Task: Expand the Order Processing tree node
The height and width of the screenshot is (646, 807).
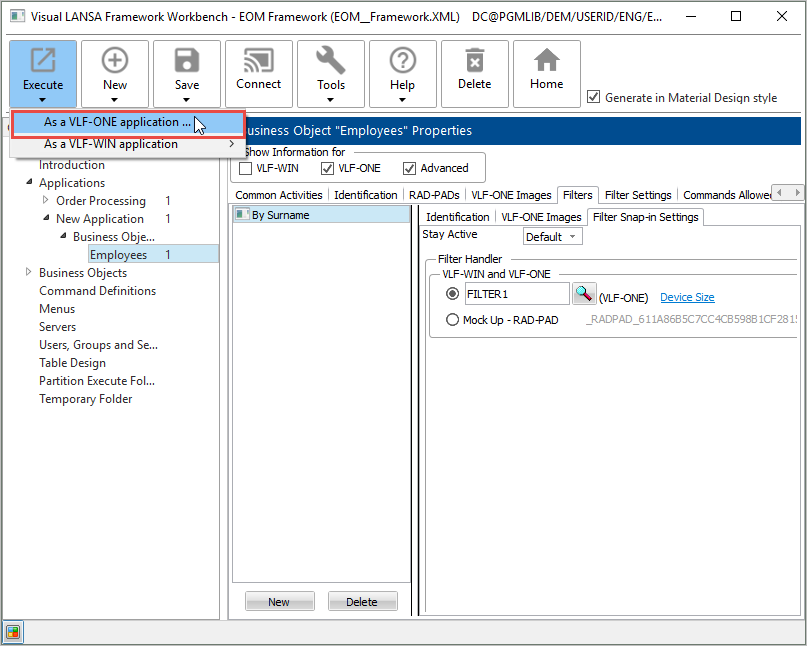Action: click(45, 201)
